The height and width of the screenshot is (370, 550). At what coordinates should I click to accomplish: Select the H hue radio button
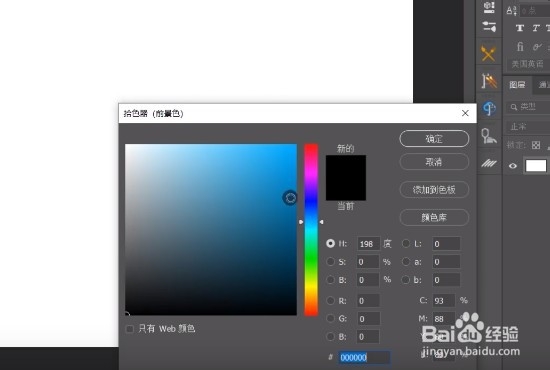click(x=330, y=243)
